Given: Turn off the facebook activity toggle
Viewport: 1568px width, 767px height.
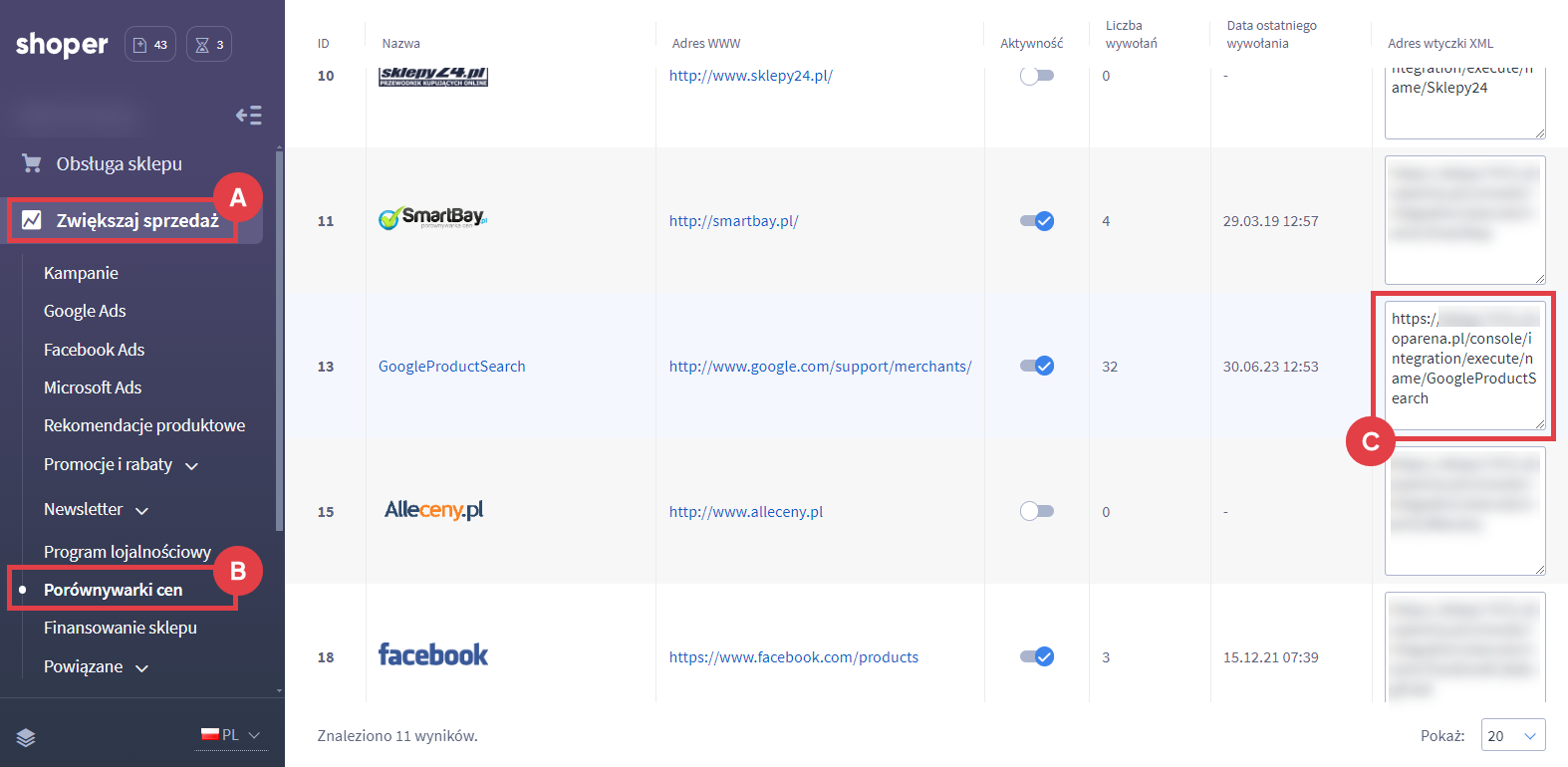Looking at the screenshot, I should click(1037, 656).
